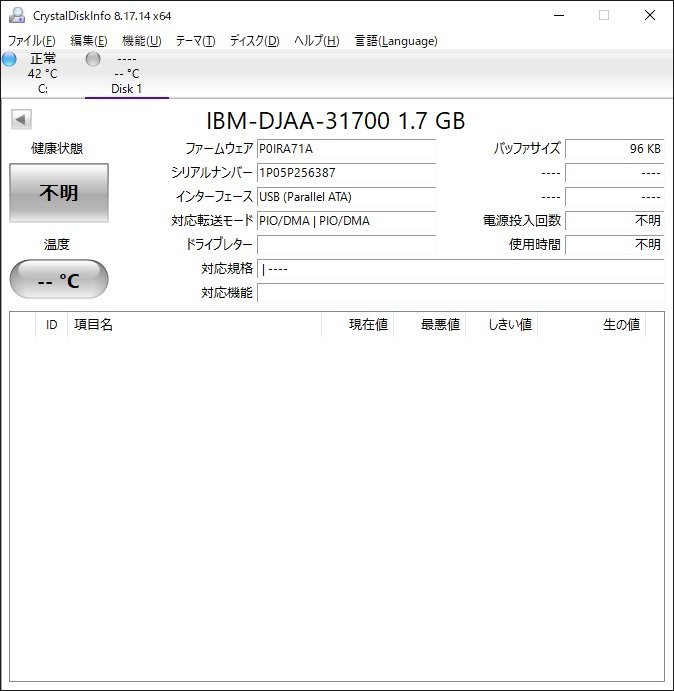The height and width of the screenshot is (691, 674).
Task: Click the interface field USB (Parallel ATA)
Action: [346, 197]
